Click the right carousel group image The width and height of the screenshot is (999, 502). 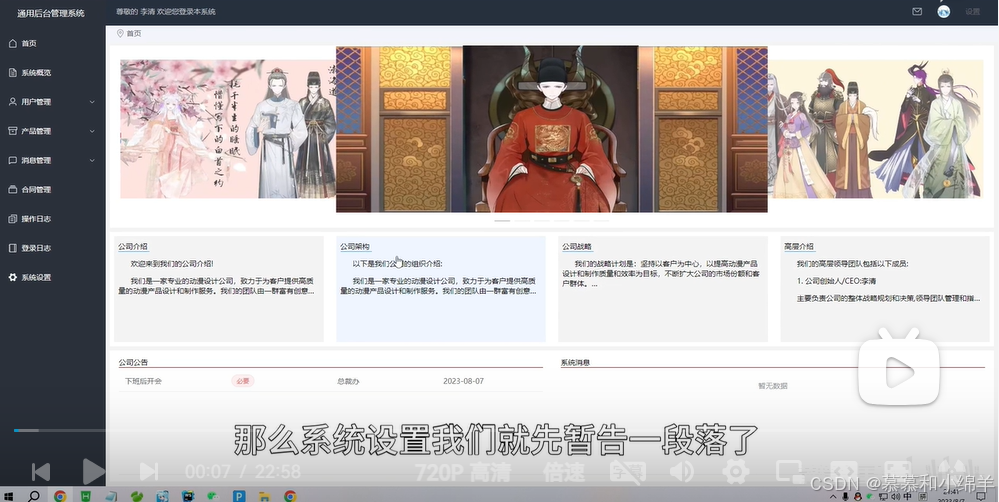875,129
